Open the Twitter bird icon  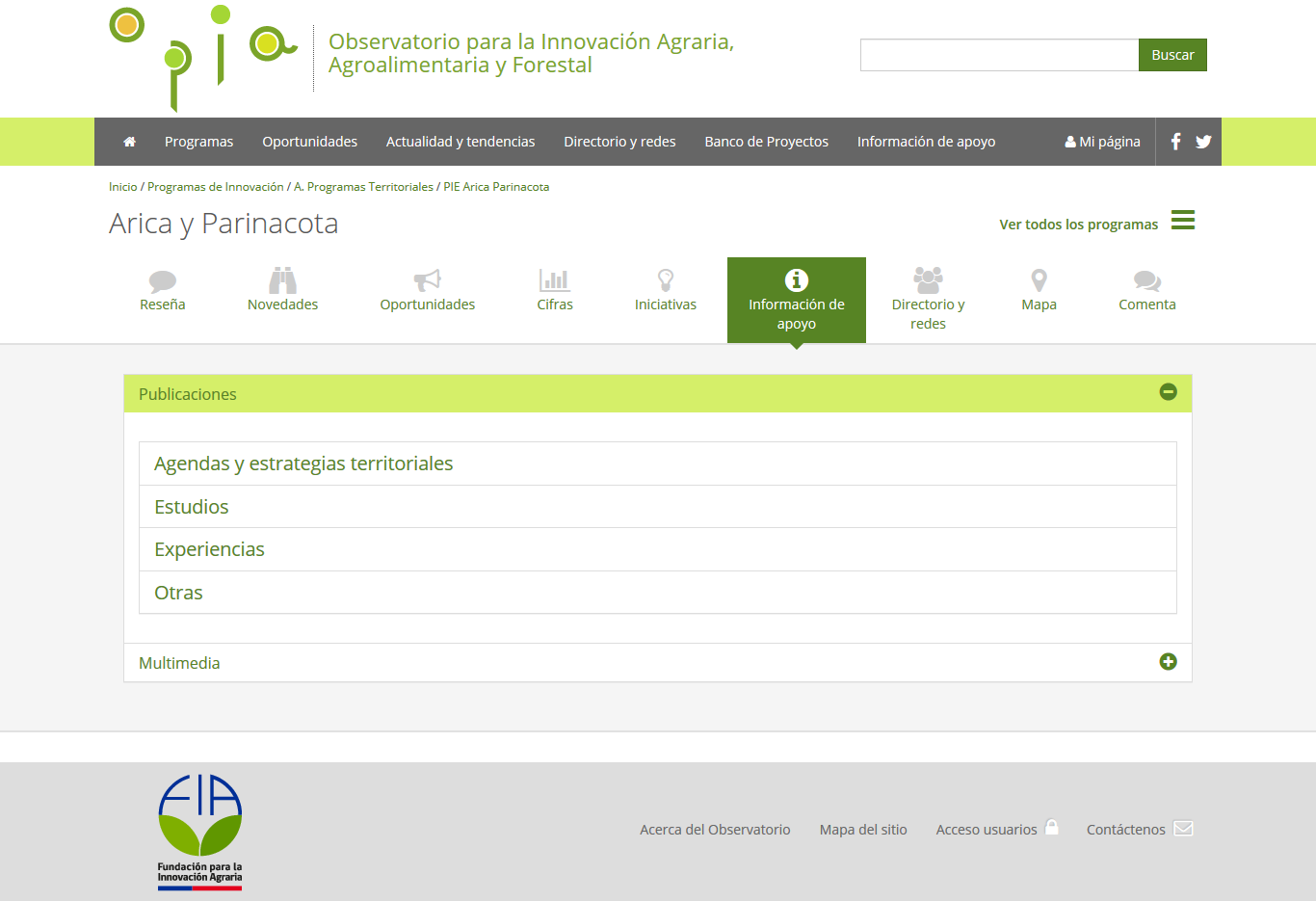pyautogui.click(x=1203, y=142)
